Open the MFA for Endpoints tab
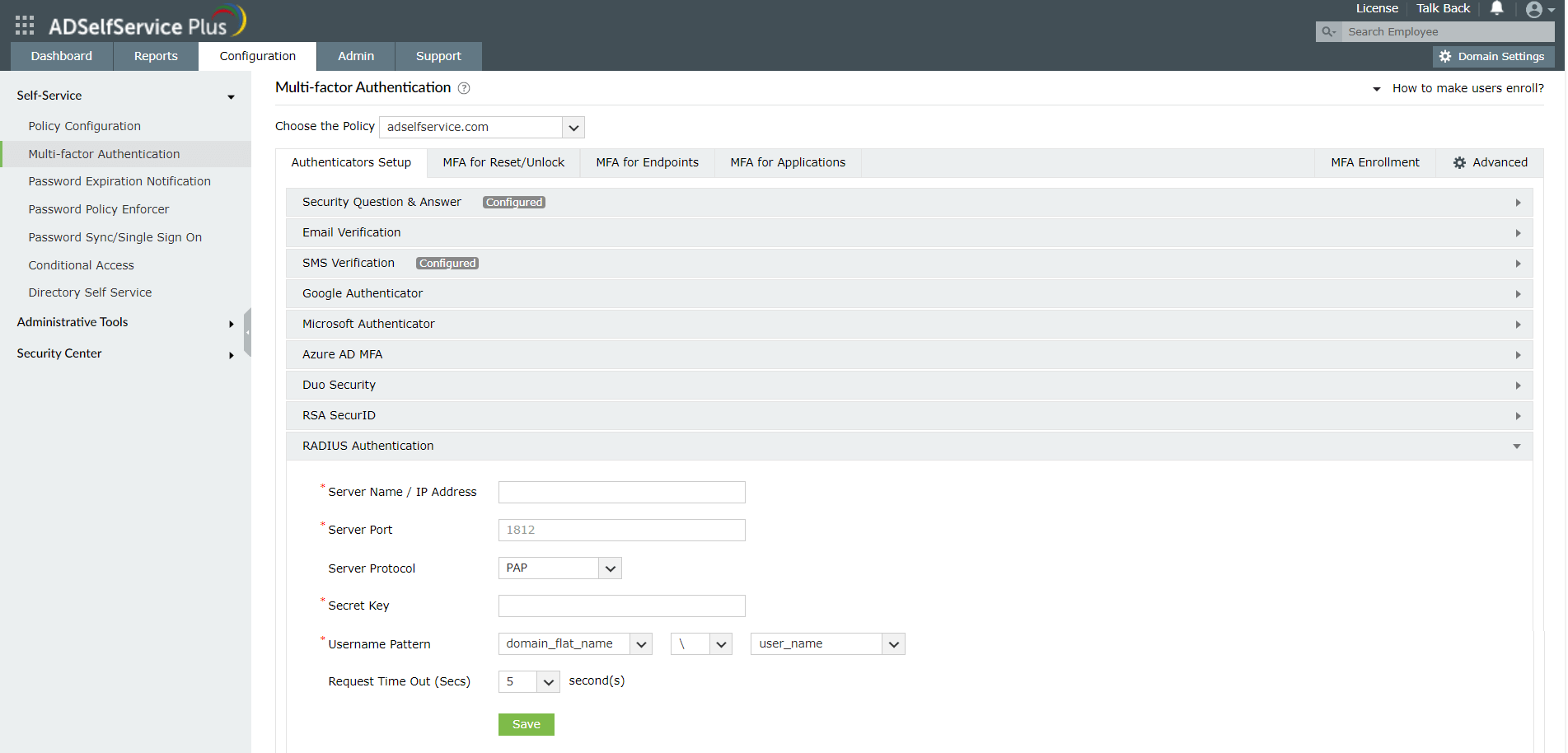Viewport: 1568px width, 753px height. 648,163
